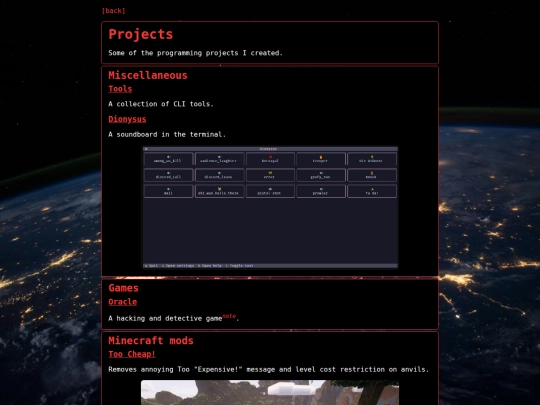Open the Tools project link
The image size is (540, 405).
[x=120, y=89]
